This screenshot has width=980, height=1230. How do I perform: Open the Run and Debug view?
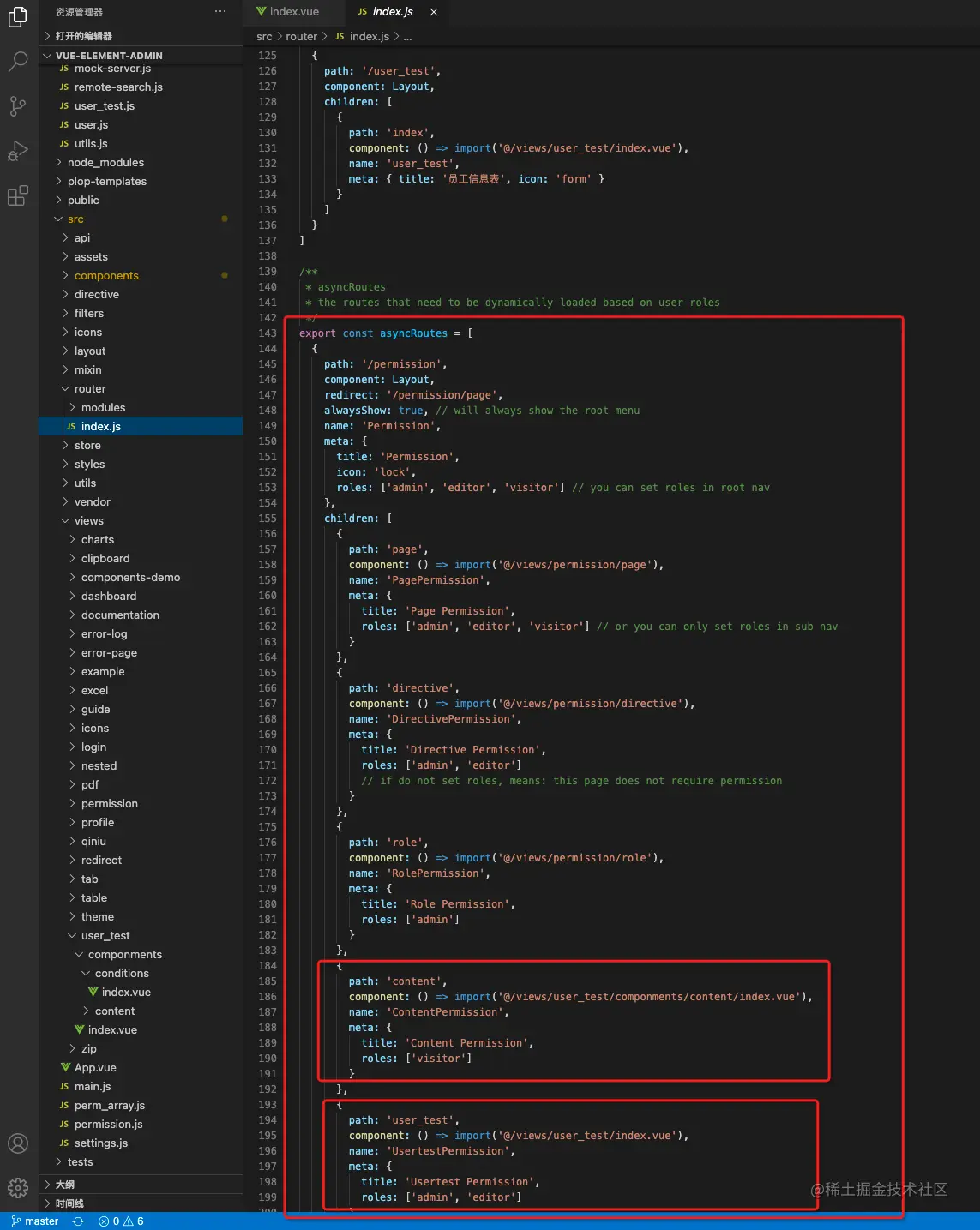(x=18, y=151)
